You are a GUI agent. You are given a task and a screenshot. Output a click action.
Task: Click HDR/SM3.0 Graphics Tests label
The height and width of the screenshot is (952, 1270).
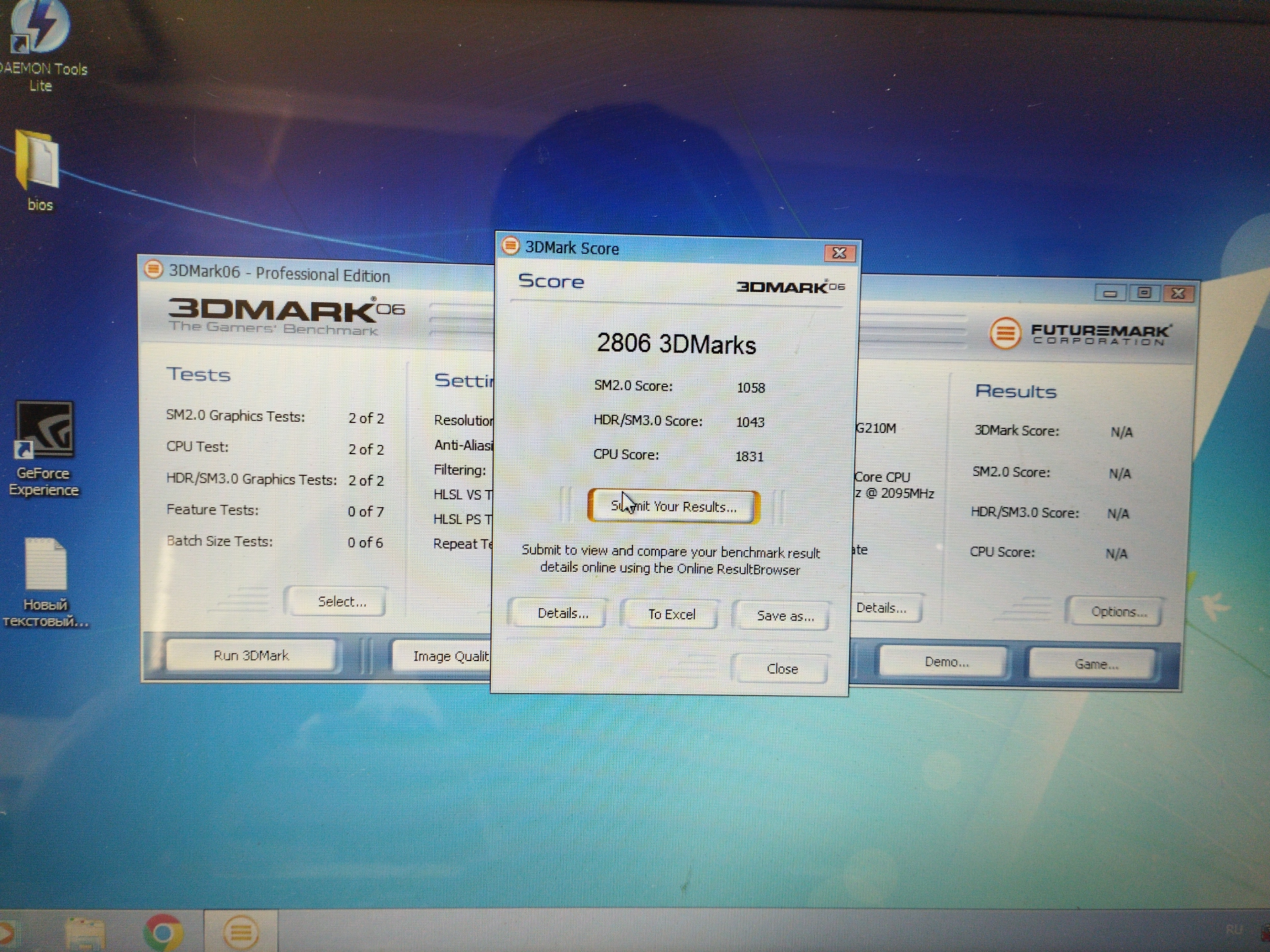(251, 479)
